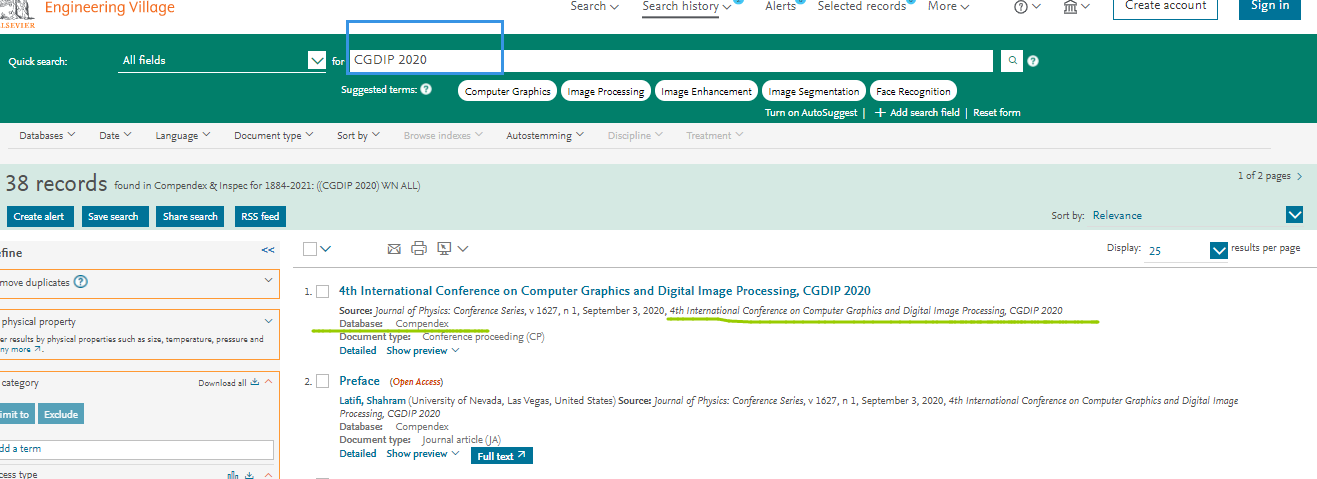The image size is (1317, 479).
Task: Open Full text for the Preface record
Action: [x=501, y=456]
